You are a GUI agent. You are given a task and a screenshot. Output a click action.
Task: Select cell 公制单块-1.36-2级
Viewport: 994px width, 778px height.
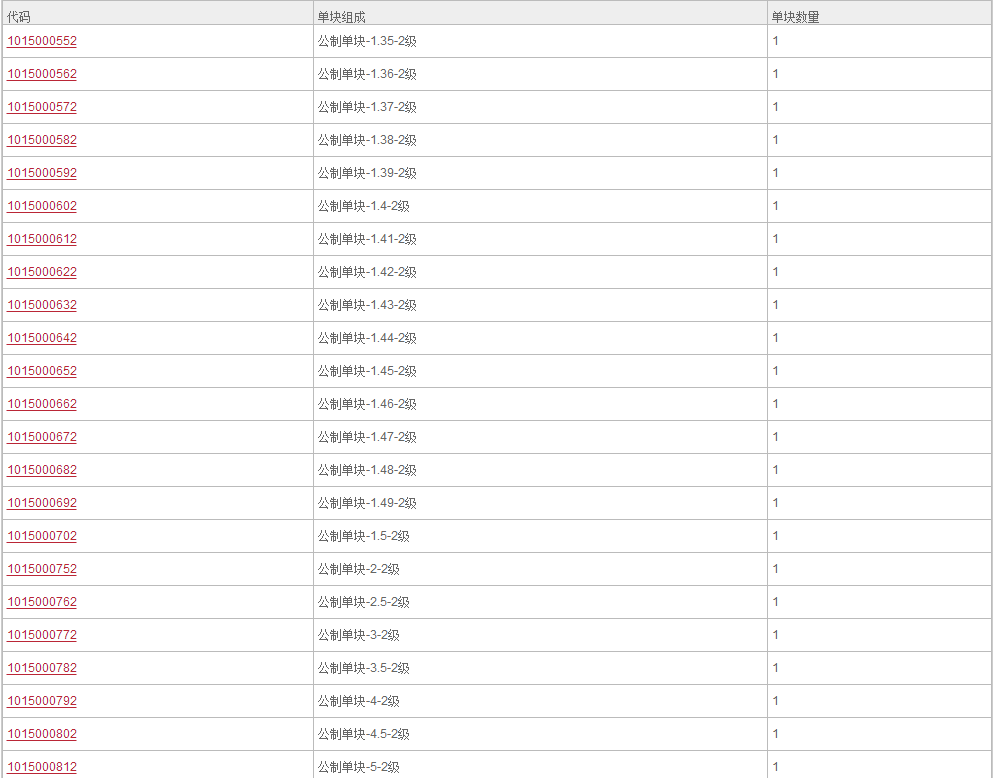point(367,74)
